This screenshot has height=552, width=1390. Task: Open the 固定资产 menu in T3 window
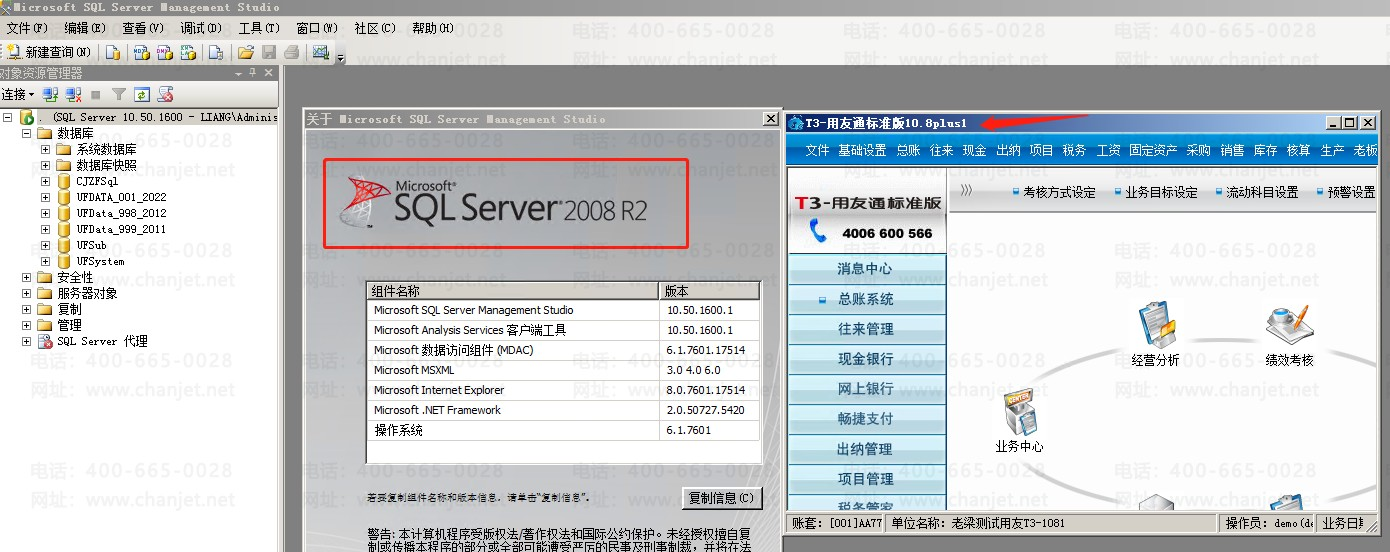pyautogui.click(x=1155, y=150)
